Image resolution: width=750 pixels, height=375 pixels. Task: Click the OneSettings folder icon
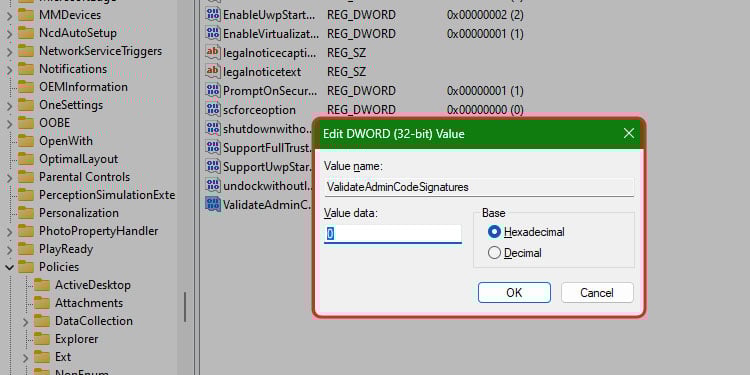click(x=26, y=105)
